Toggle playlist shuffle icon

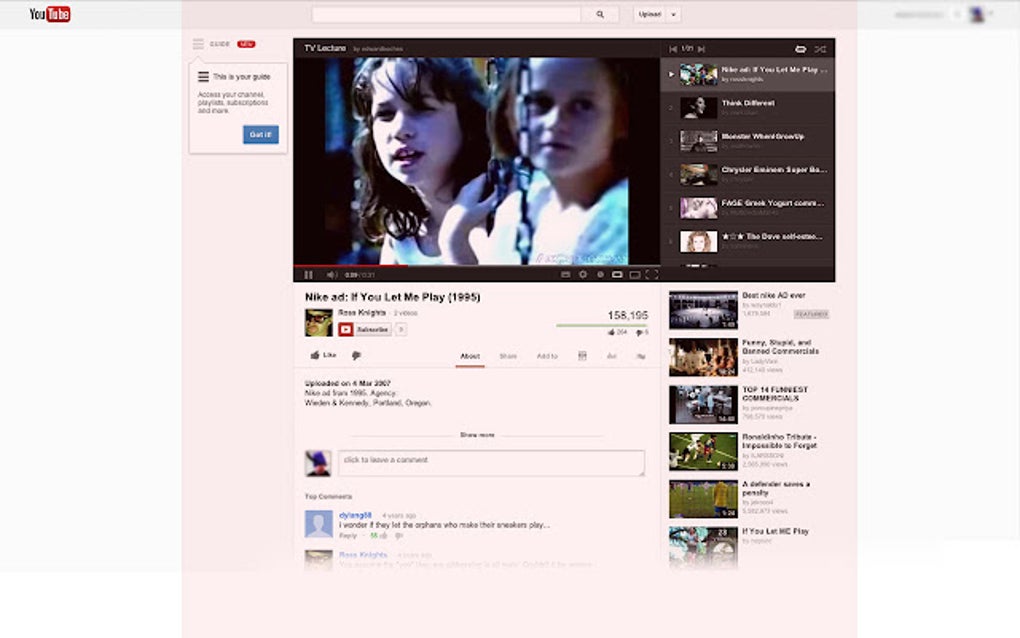click(x=820, y=49)
